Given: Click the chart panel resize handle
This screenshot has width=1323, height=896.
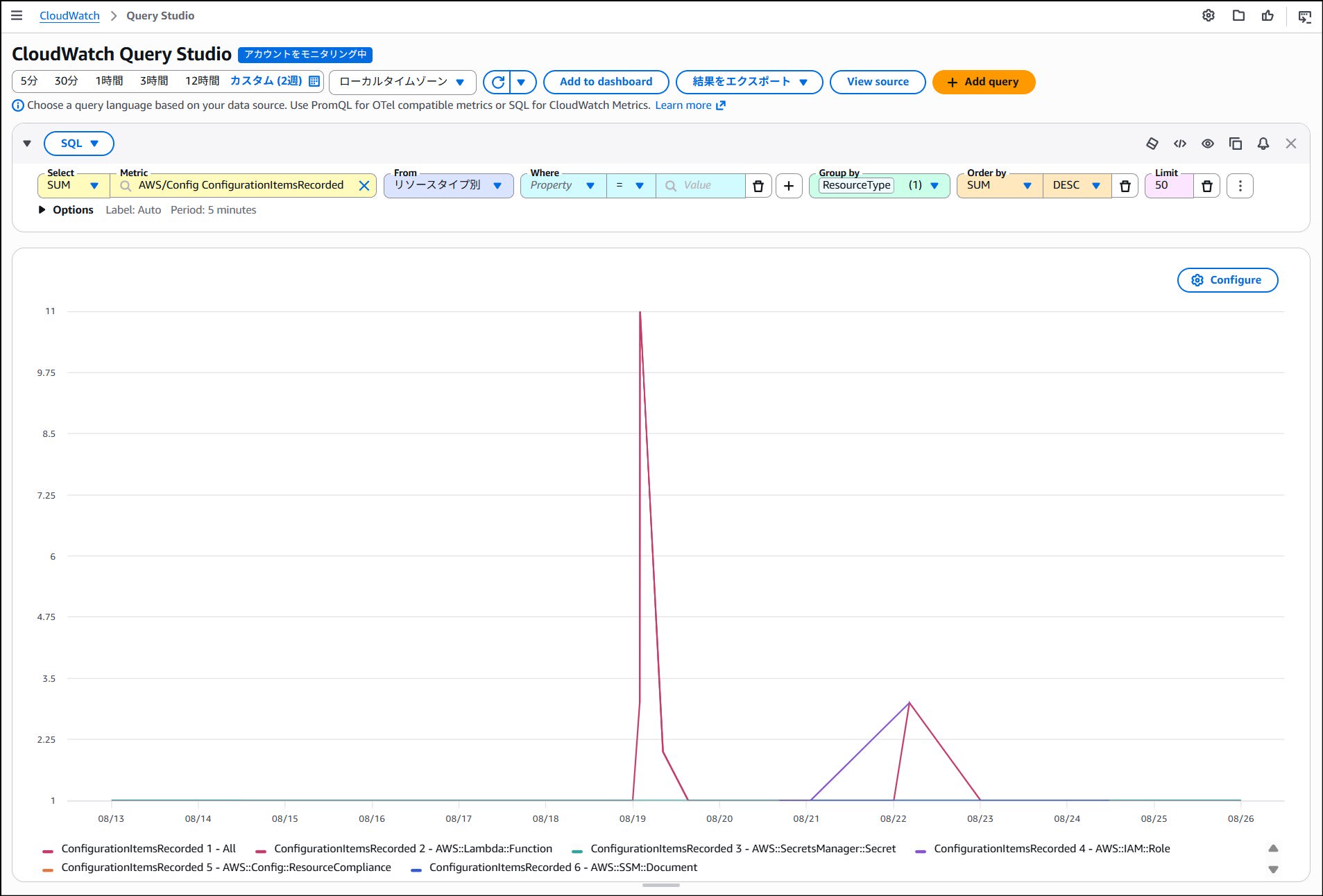Looking at the screenshot, I should [x=661, y=885].
